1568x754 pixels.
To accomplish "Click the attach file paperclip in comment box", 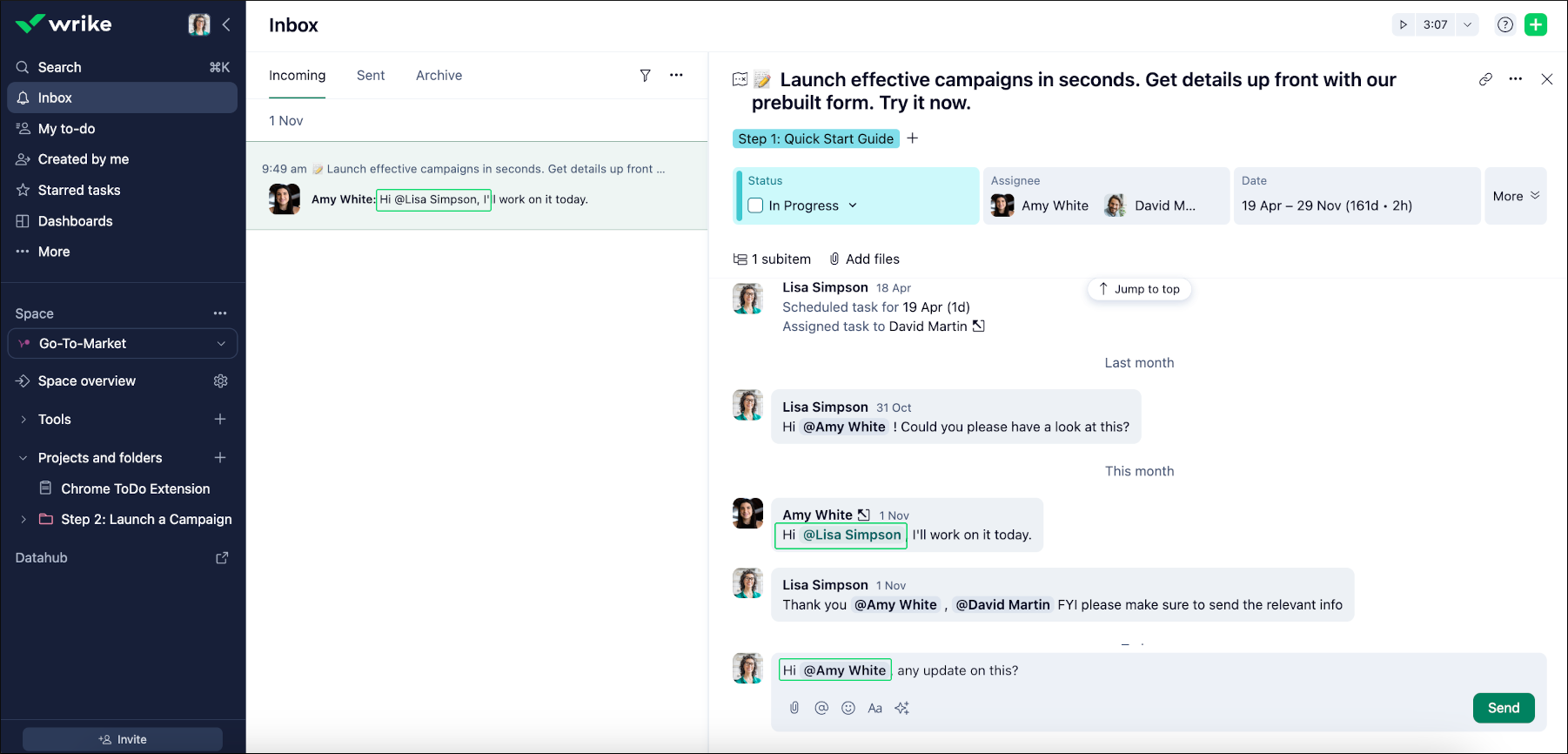I will (x=794, y=708).
